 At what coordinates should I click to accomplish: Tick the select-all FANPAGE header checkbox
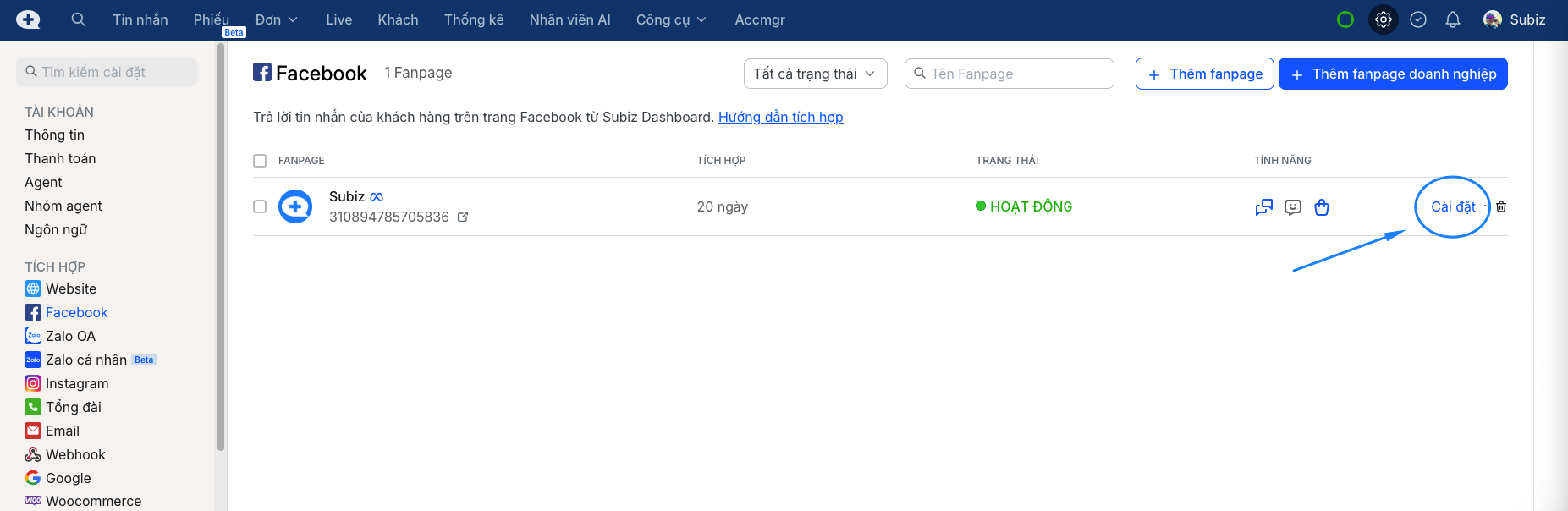(x=260, y=161)
